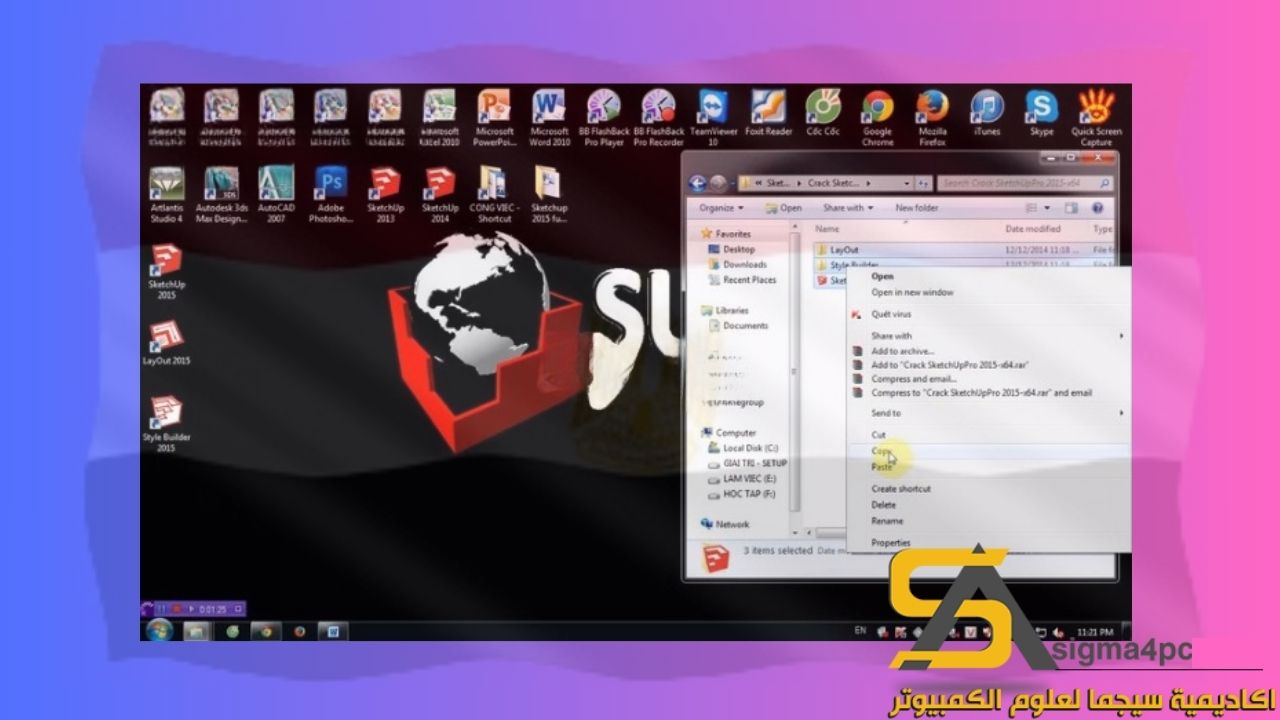Open the Microsoft Excel 2010 desktop shortcut
The width and height of the screenshot is (1280, 720).
(439, 117)
